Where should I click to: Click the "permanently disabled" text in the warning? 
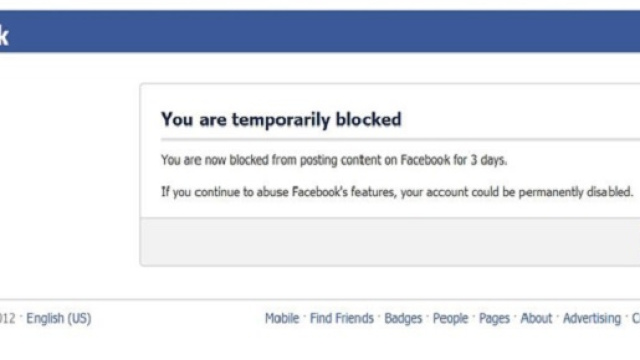click(576, 192)
